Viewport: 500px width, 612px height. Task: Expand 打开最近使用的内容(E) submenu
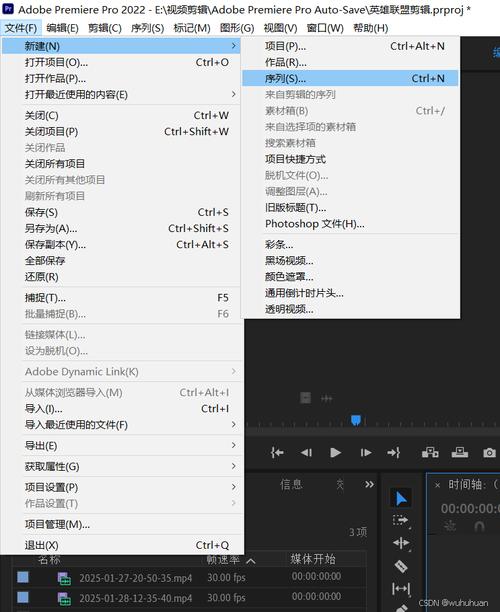point(233,94)
